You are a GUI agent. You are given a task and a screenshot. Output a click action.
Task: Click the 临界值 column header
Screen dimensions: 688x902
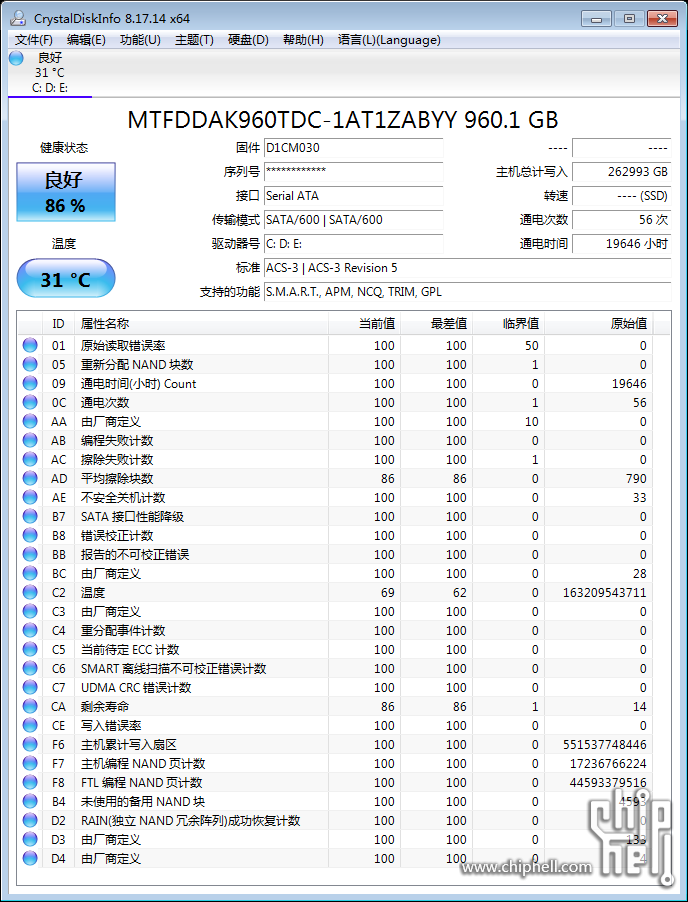coord(508,324)
